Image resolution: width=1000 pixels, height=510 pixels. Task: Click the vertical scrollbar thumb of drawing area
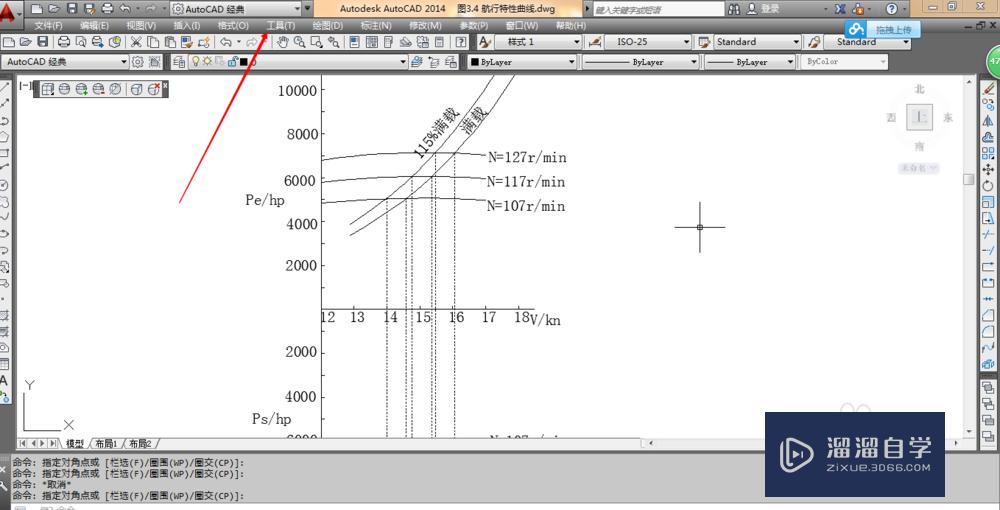click(x=969, y=180)
